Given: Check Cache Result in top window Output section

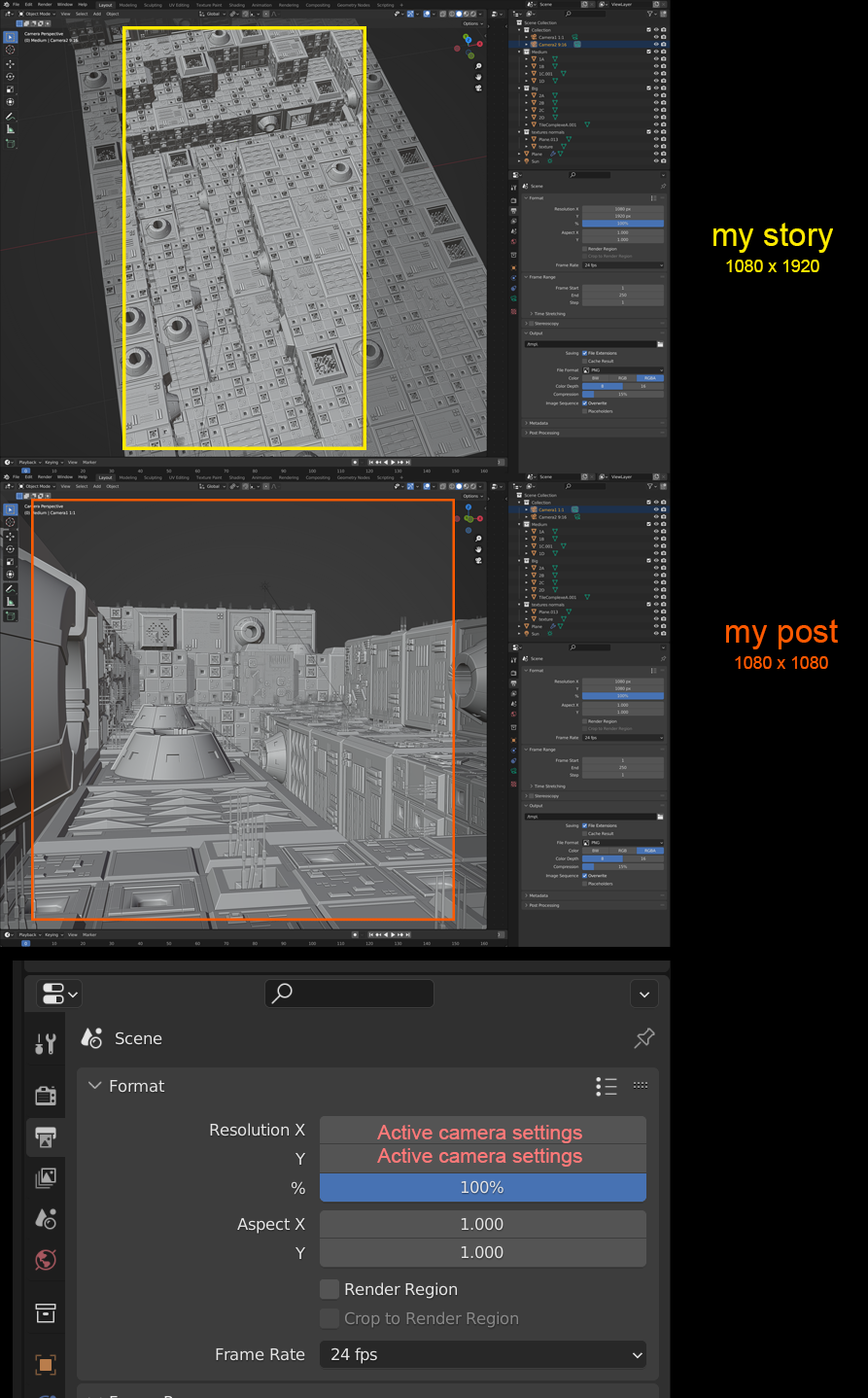Looking at the screenshot, I should tap(585, 361).
